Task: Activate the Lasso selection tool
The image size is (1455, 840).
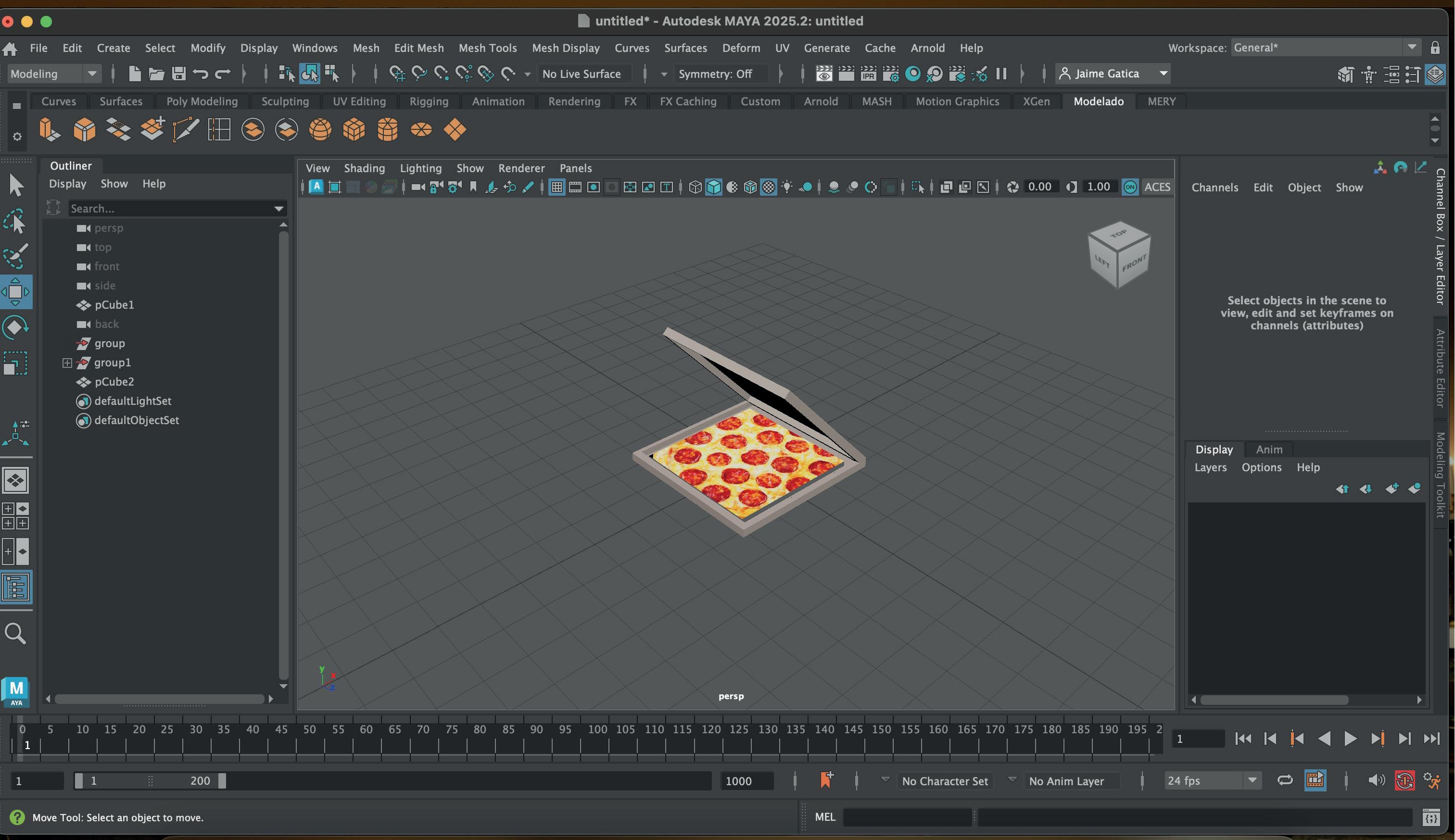Action: tap(15, 222)
